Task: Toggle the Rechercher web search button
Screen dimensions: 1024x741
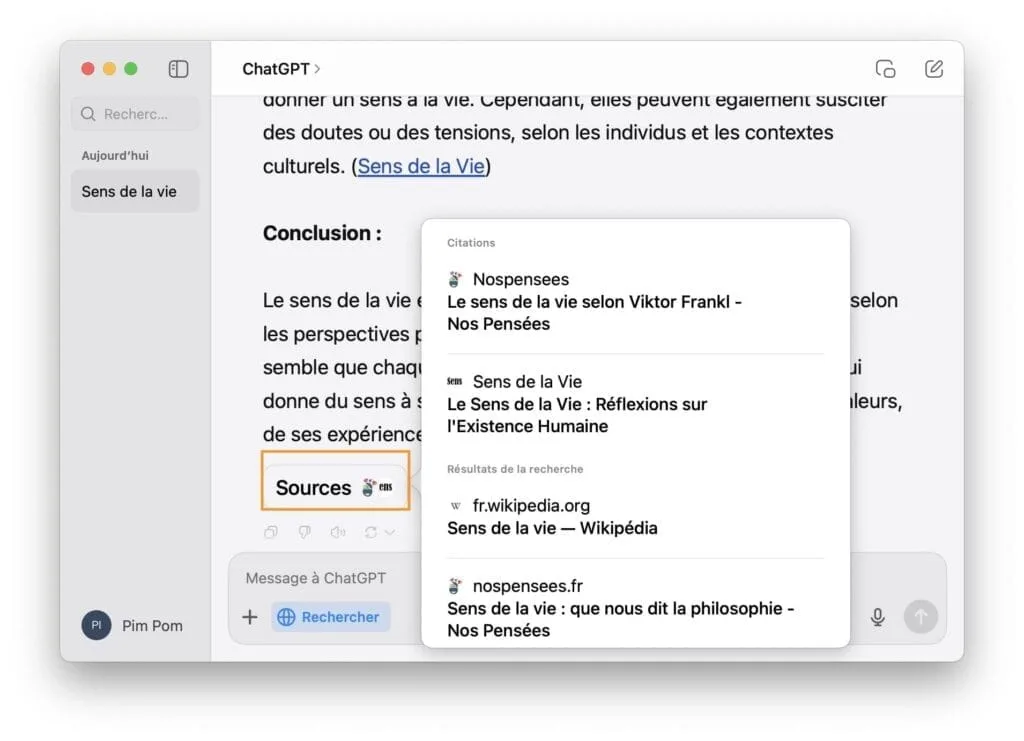Action: click(330, 617)
